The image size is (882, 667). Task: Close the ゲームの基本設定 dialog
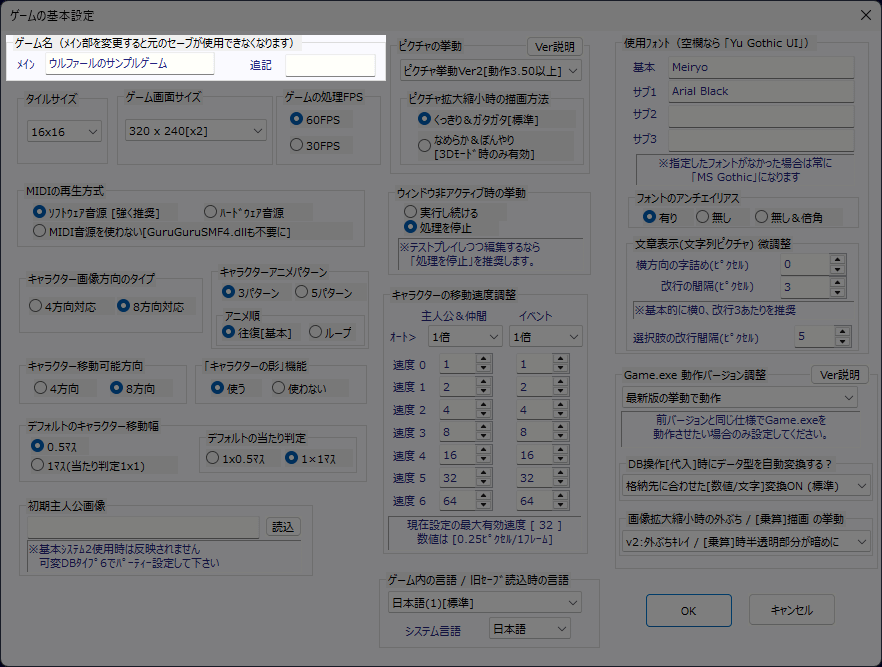tap(864, 14)
